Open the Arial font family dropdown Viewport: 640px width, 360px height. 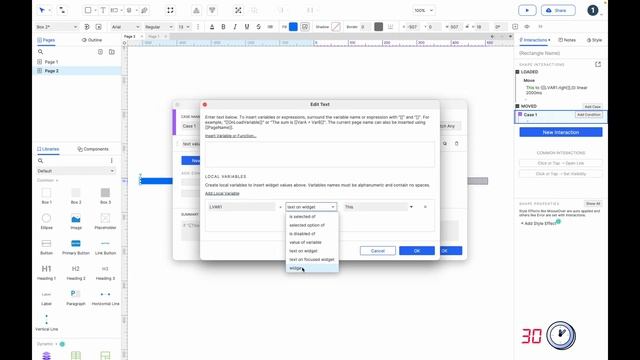(x=125, y=27)
